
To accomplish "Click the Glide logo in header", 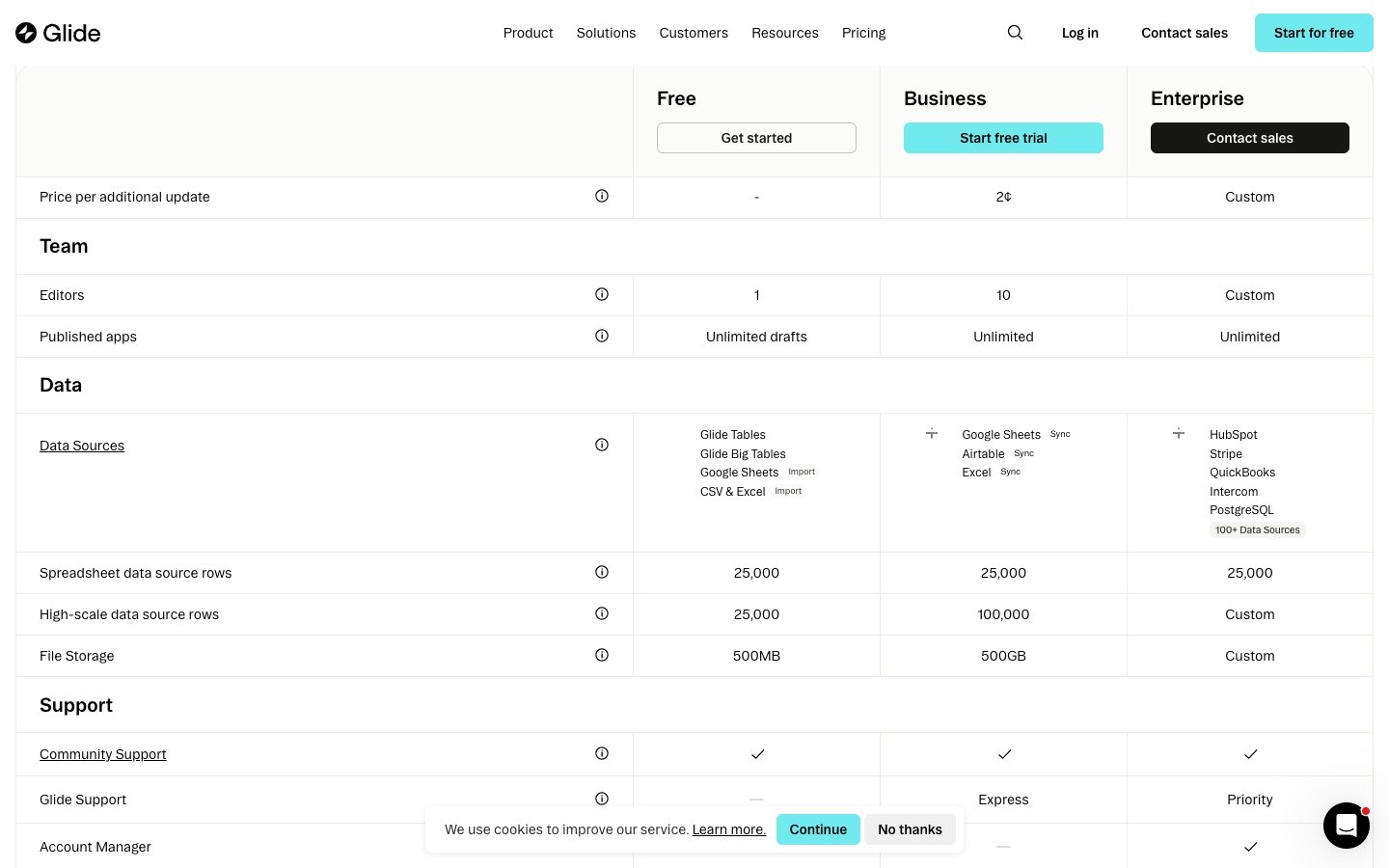I will tap(58, 33).
